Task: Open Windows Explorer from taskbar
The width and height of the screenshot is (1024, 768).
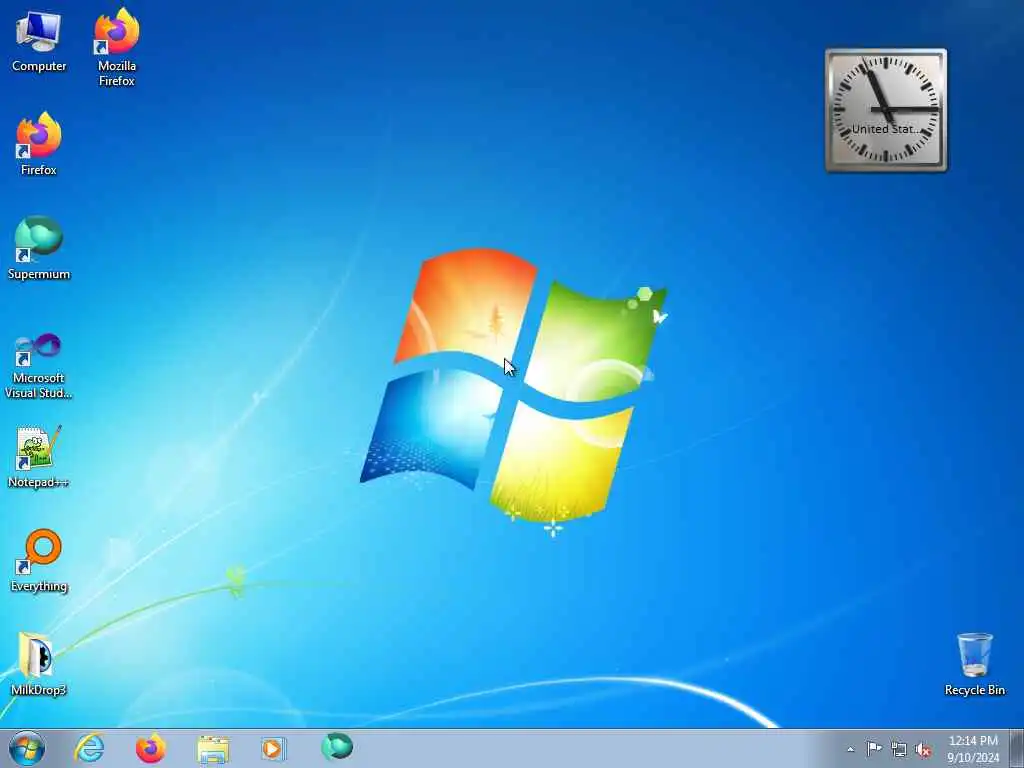Action: point(212,748)
